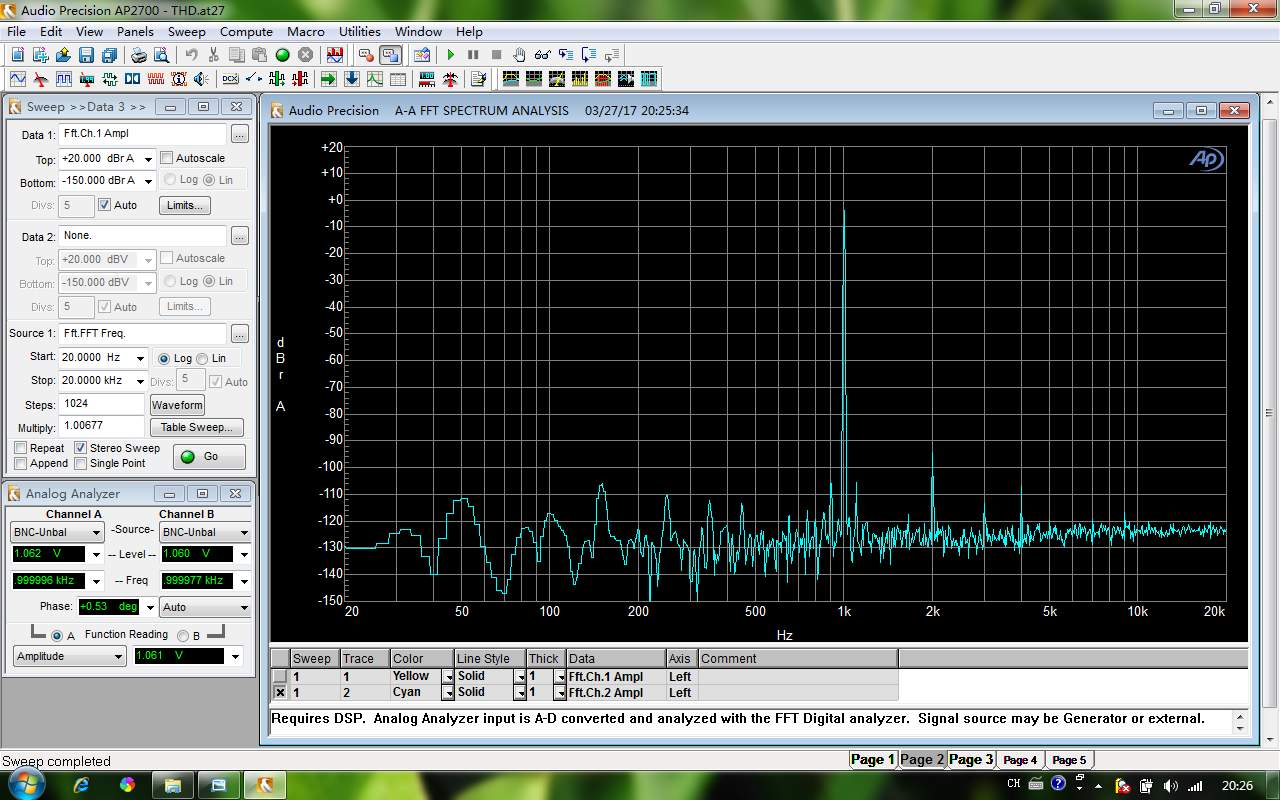
Task: Click green Play macro triangle
Action: pyautogui.click(x=451, y=55)
